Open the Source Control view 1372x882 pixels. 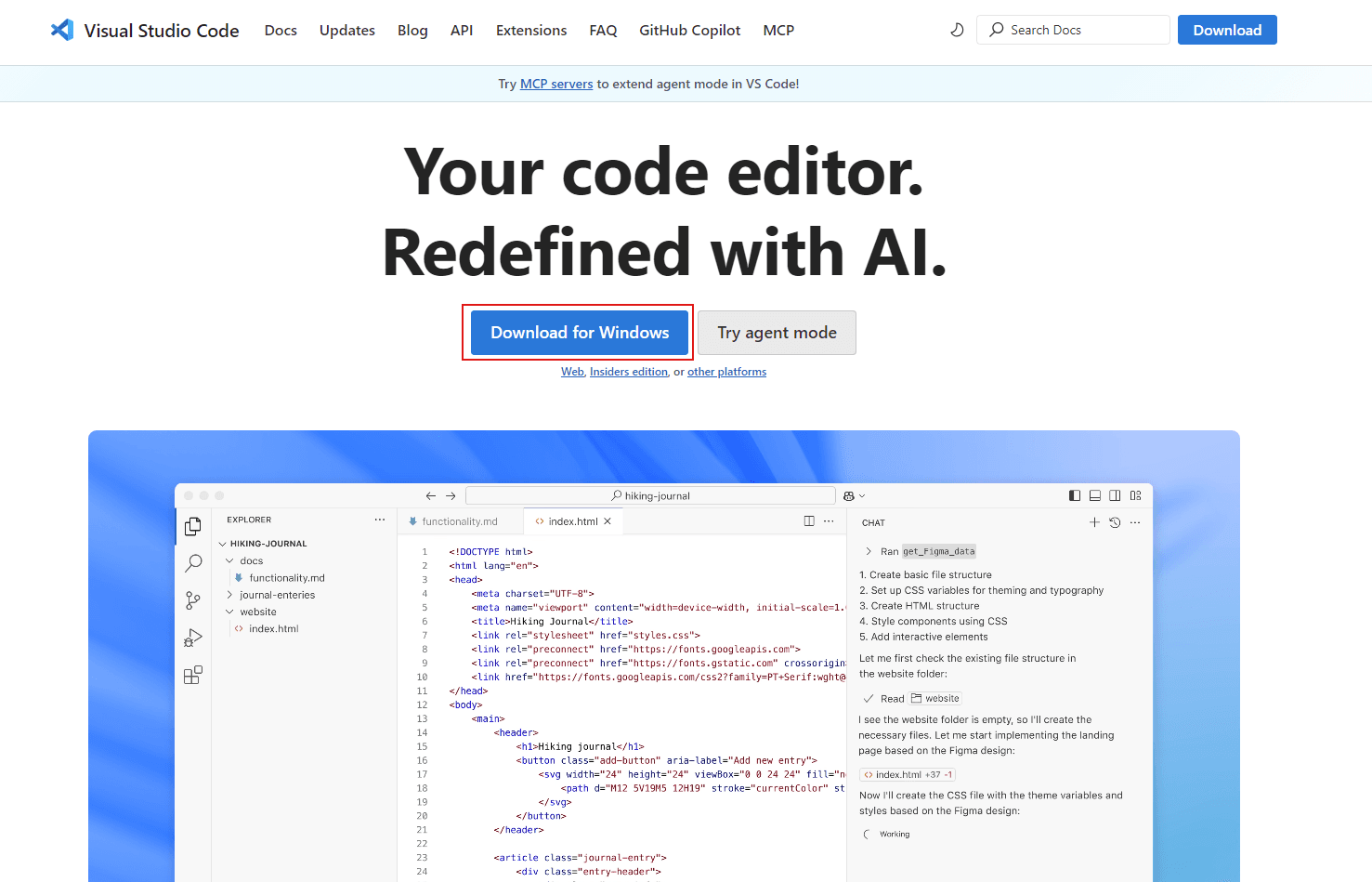pos(193,600)
